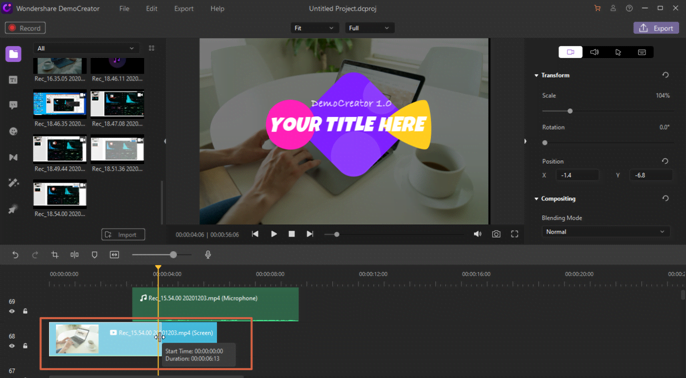Lock track 68

(x=25, y=346)
